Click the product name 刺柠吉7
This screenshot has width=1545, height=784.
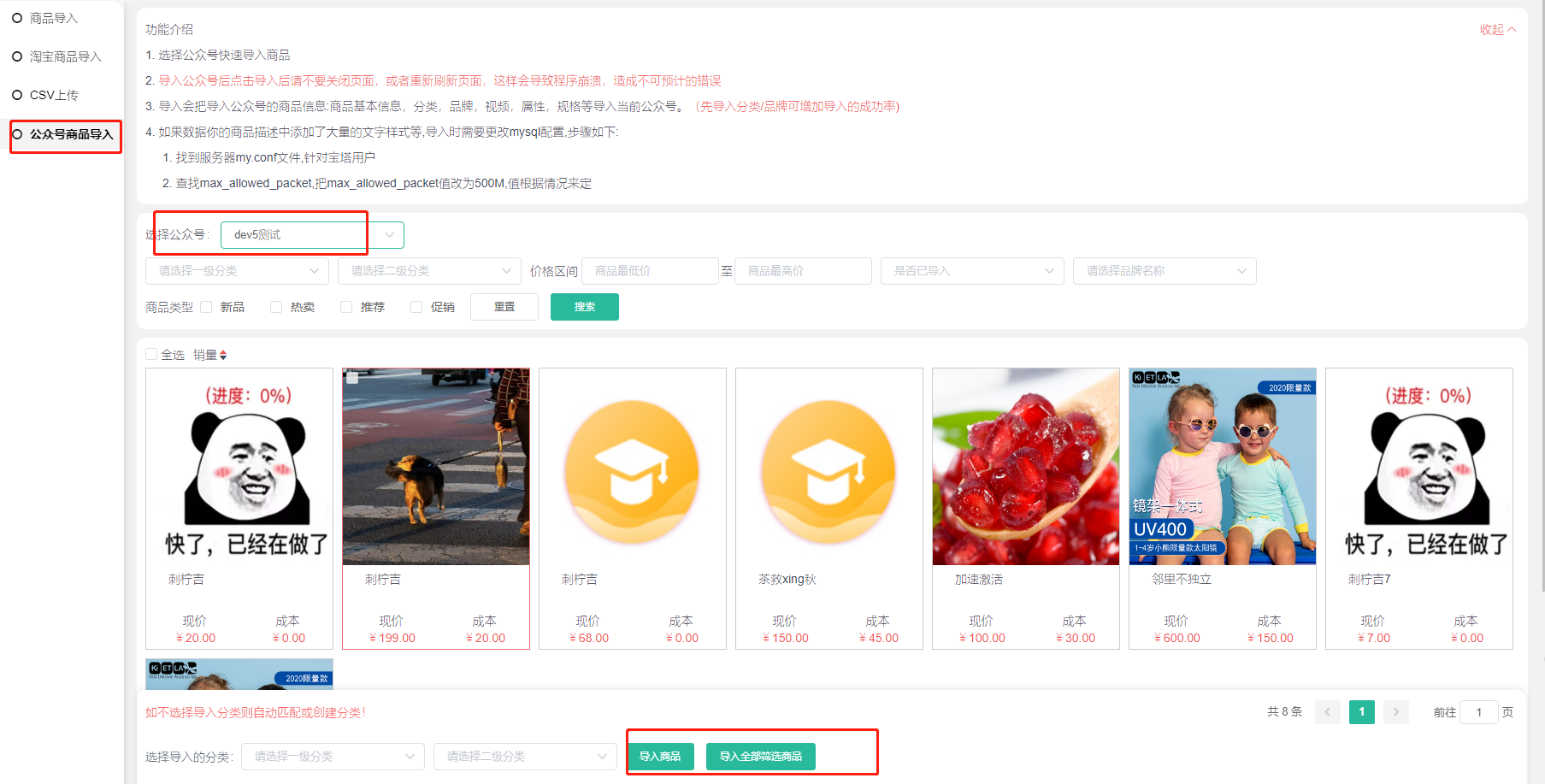[1370, 580]
